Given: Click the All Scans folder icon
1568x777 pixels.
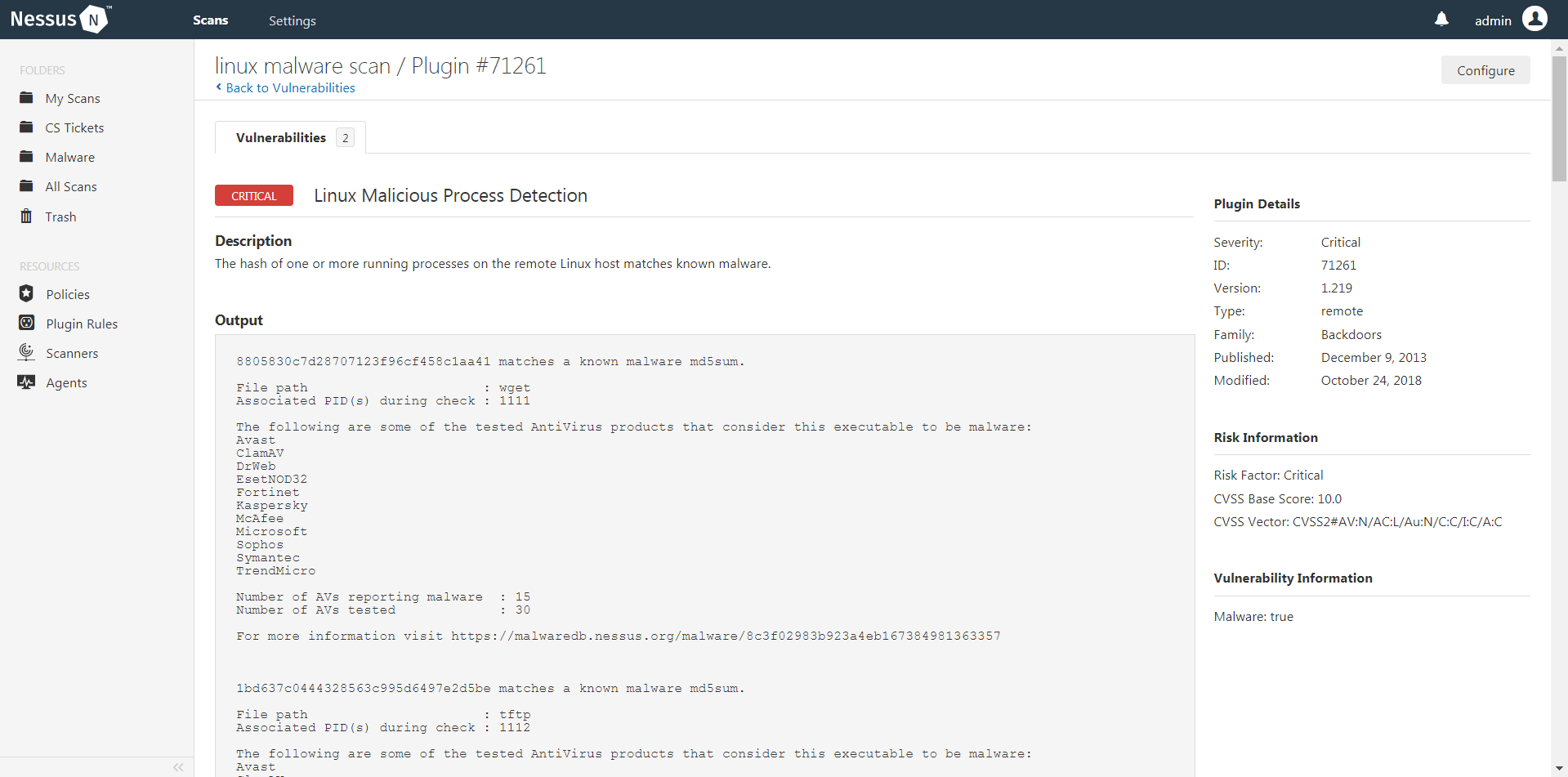Looking at the screenshot, I should [x=26, y=186].
